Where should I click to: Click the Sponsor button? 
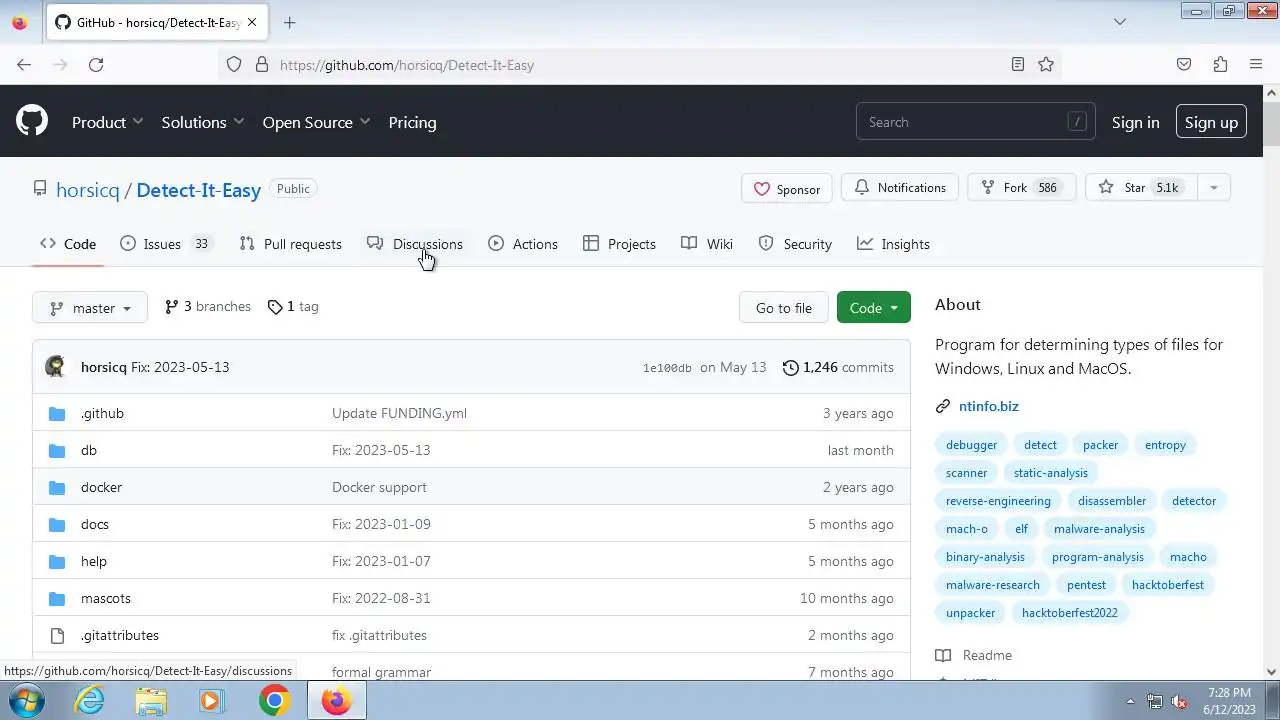(x=786, y=188)
